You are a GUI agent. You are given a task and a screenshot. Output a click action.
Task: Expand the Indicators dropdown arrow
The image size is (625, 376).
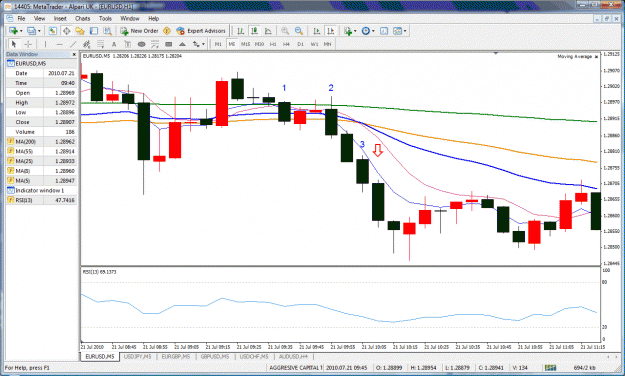click(x=355, y=31)
